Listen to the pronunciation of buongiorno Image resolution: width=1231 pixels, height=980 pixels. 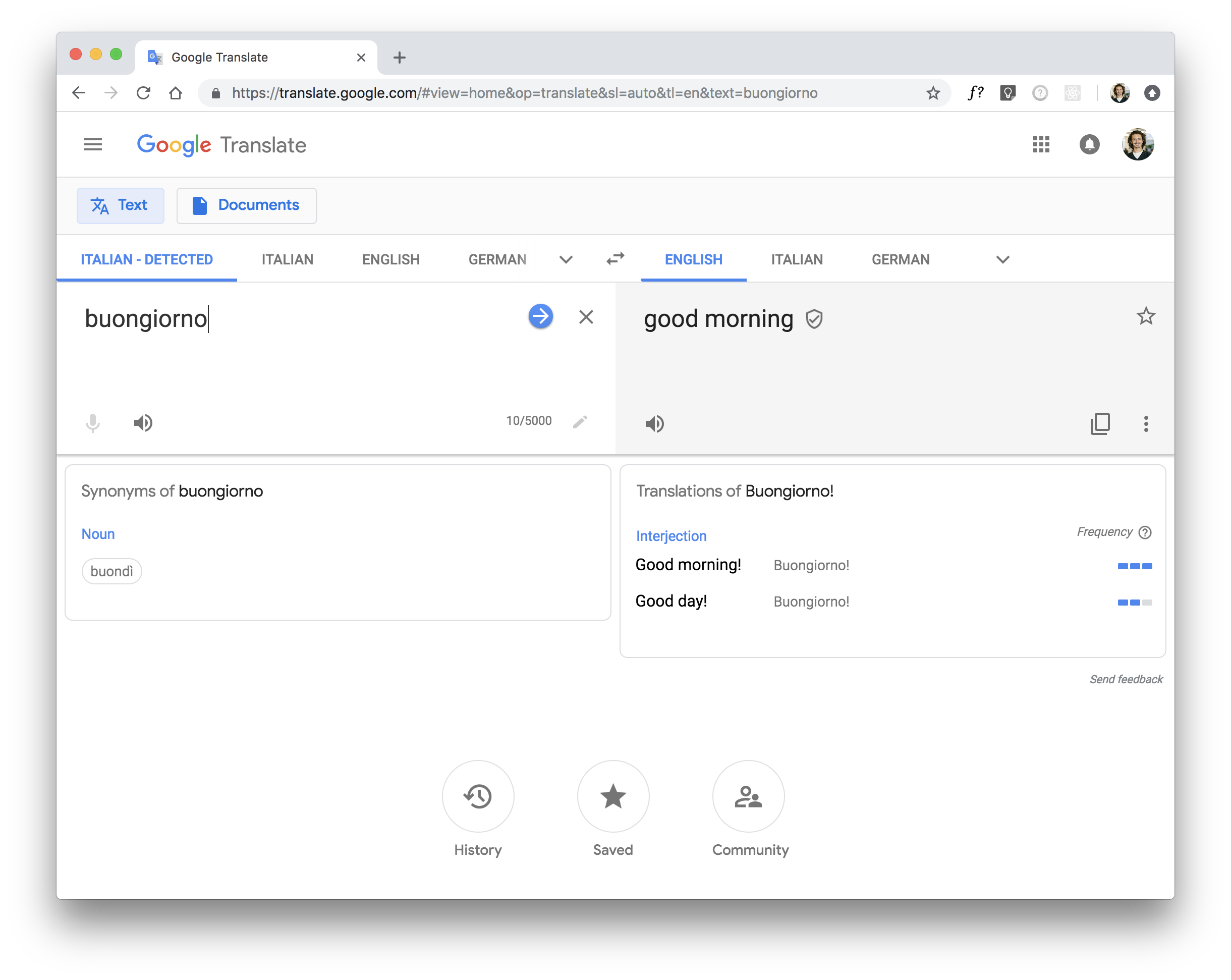click(143, 422)
